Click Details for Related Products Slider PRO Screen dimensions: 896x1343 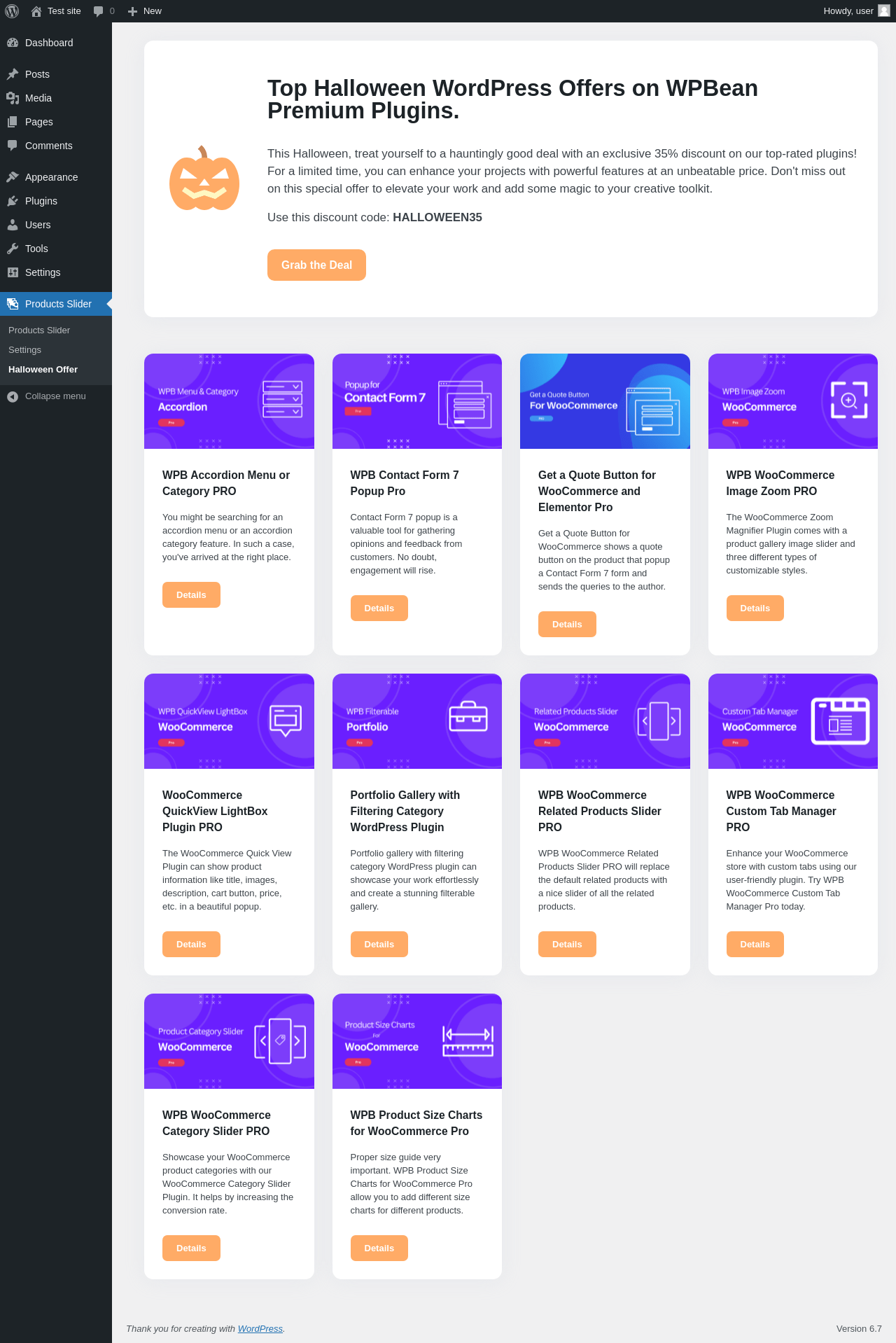click(x=567, y=944)
